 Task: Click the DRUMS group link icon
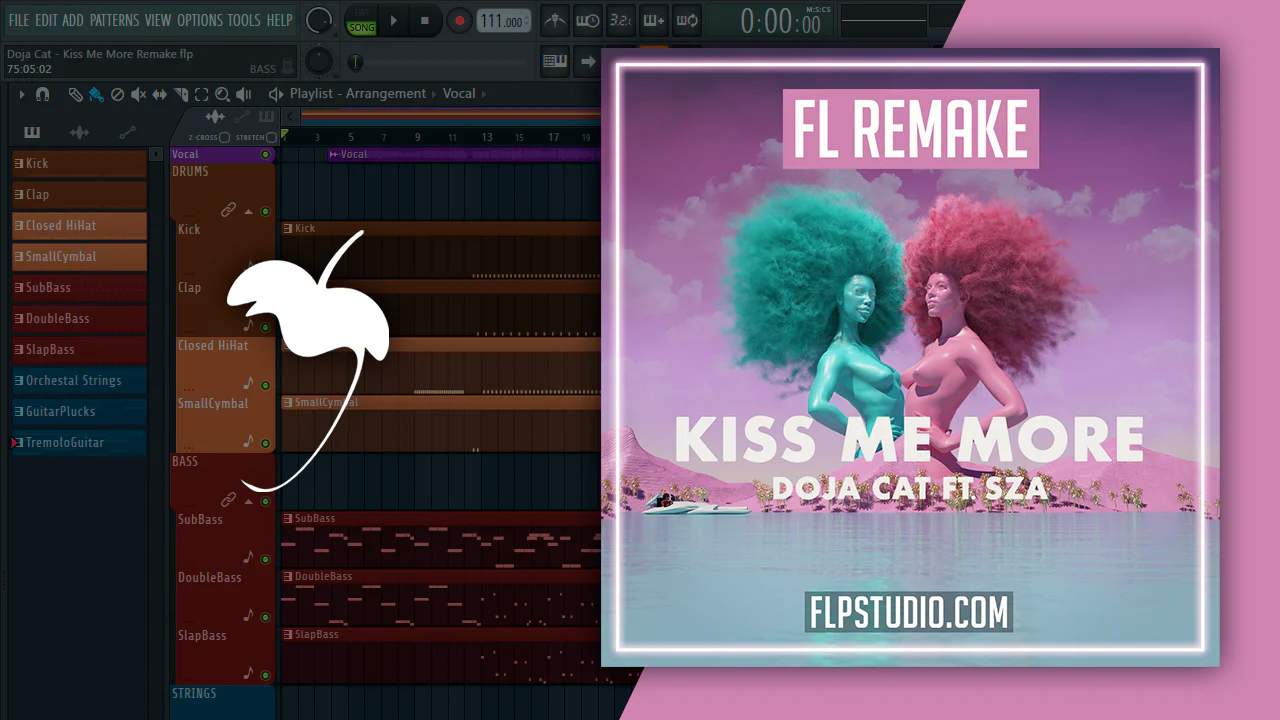click(228, 210)
